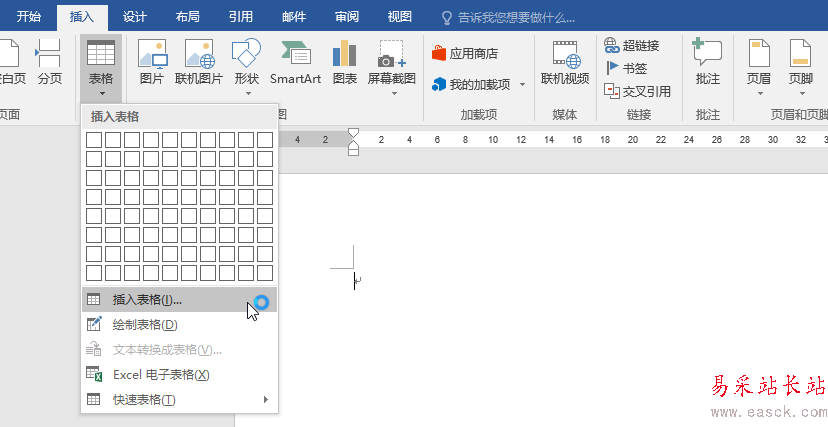Click the bottom-right table grid cell
The height and width of the screenshot is (427, 828).
pos(265,273)
